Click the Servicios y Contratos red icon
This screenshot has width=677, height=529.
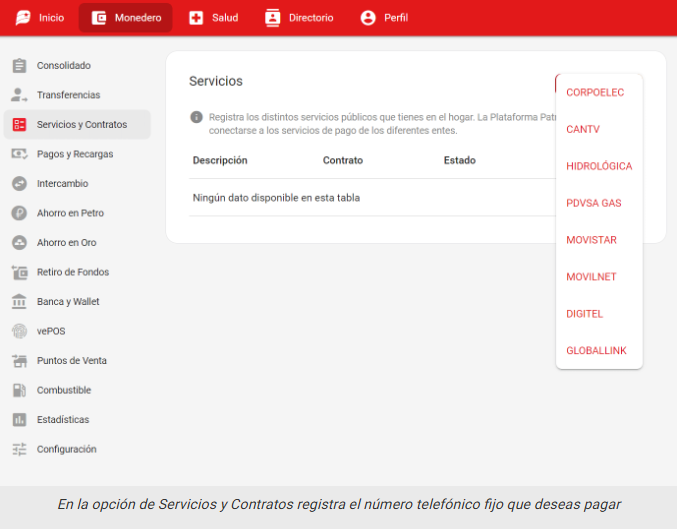coord(19,124)
